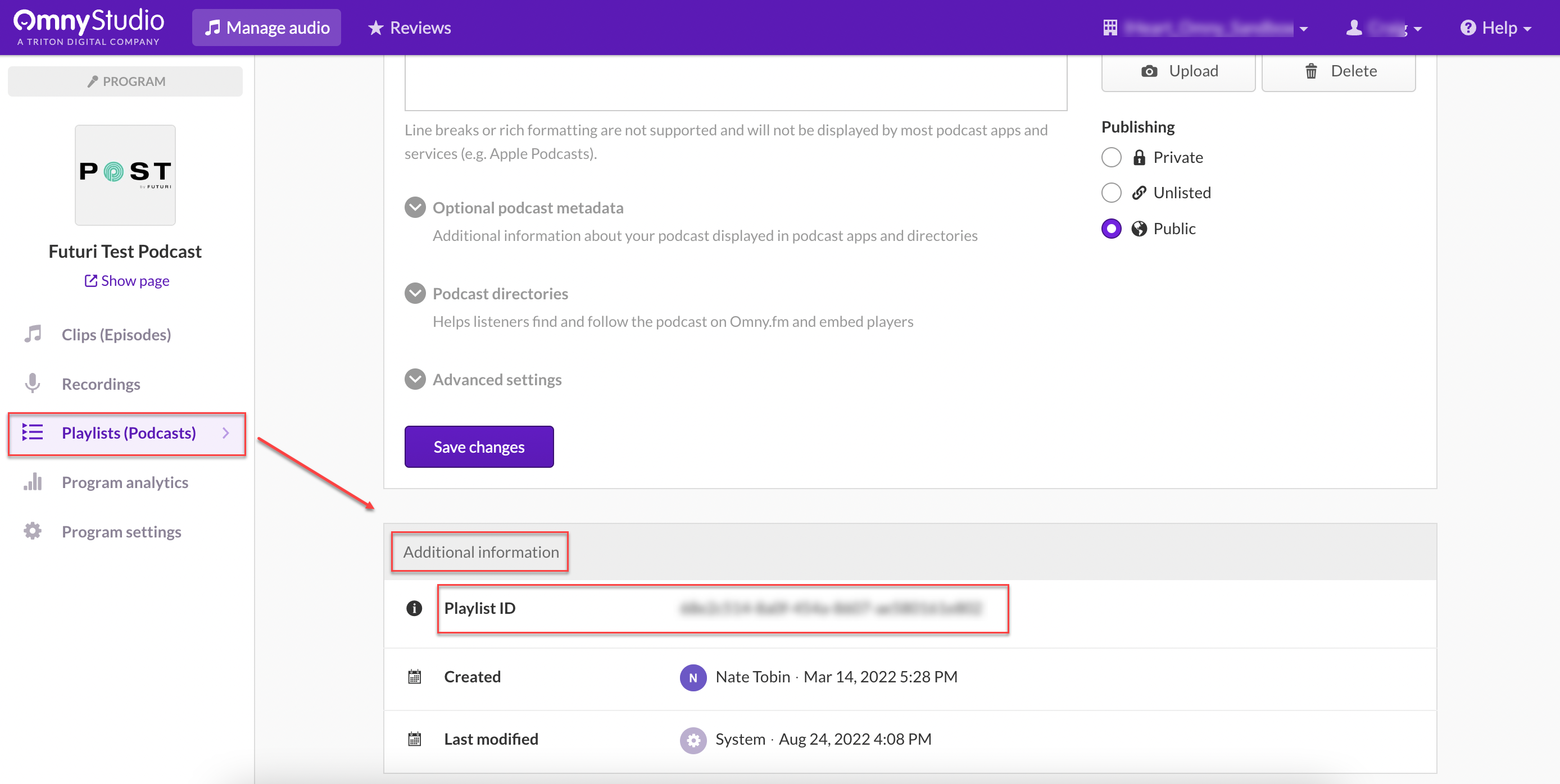The height and width of the screenshot is (784, 1560).
Task: Open the Reviews tab
Action: 409,28
